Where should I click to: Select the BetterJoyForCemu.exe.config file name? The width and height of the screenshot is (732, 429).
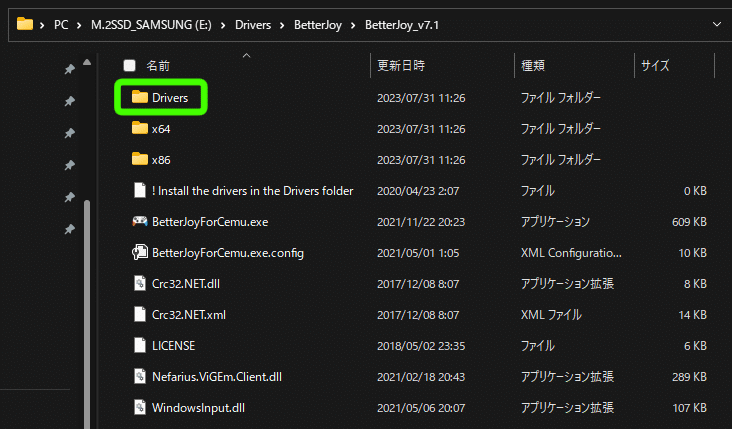click(228, 253)
